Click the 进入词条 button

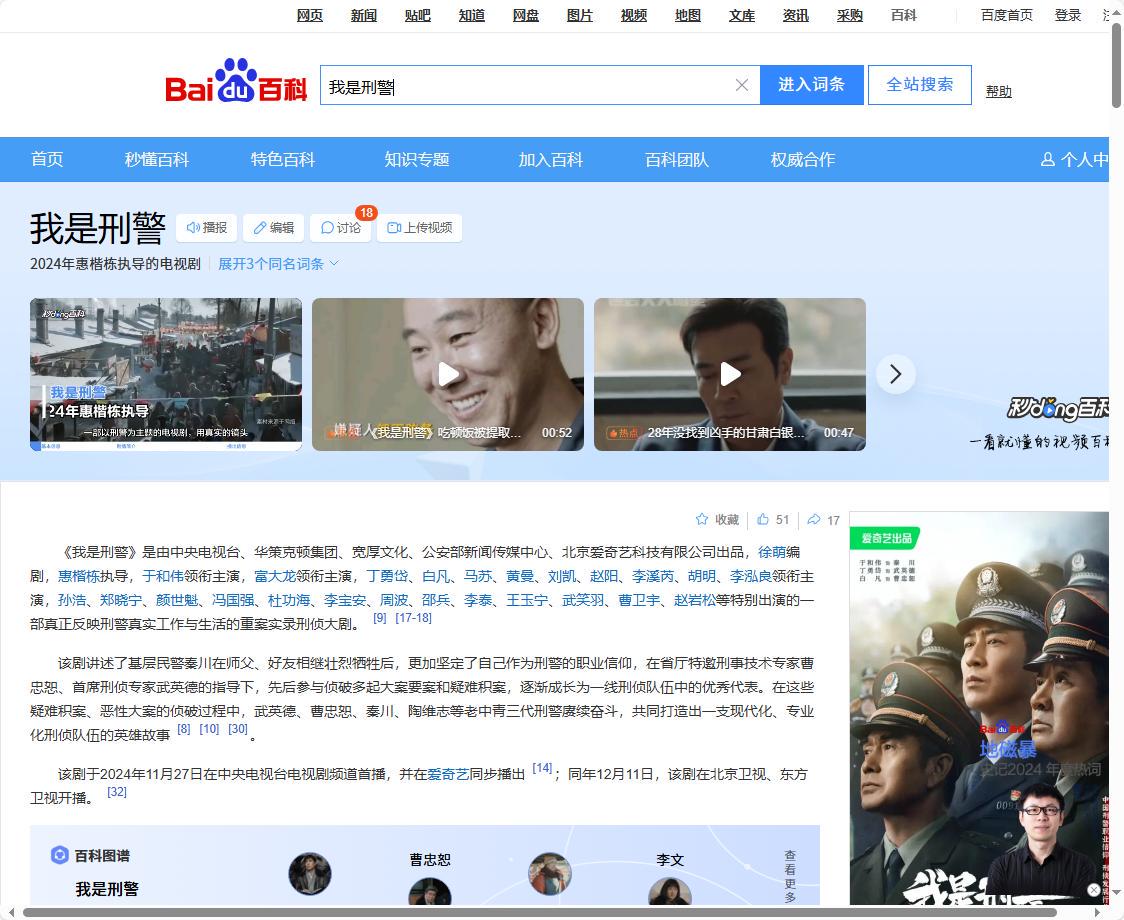tap(811, 85)
